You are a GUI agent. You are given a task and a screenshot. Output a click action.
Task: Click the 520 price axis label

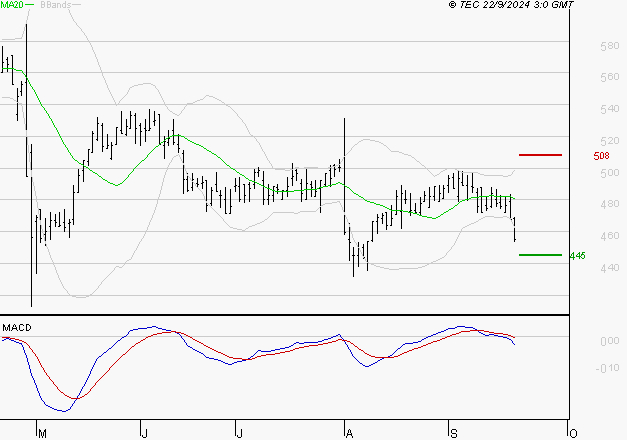(x=609, y=141)
